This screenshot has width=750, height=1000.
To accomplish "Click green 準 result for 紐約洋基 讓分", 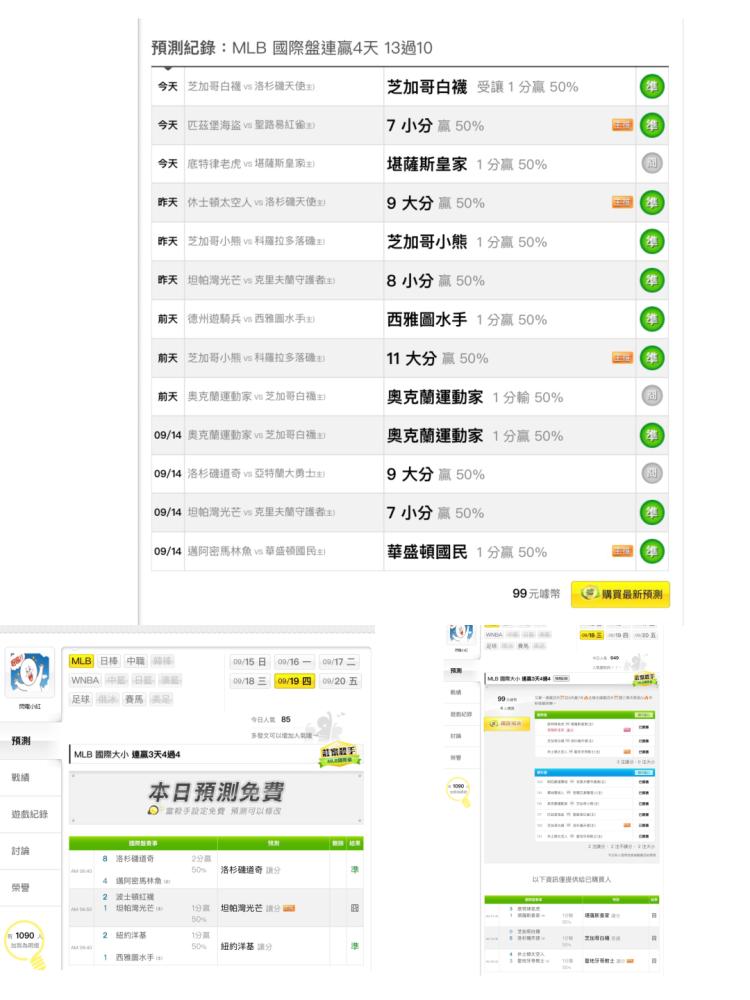I will [355, 946].
